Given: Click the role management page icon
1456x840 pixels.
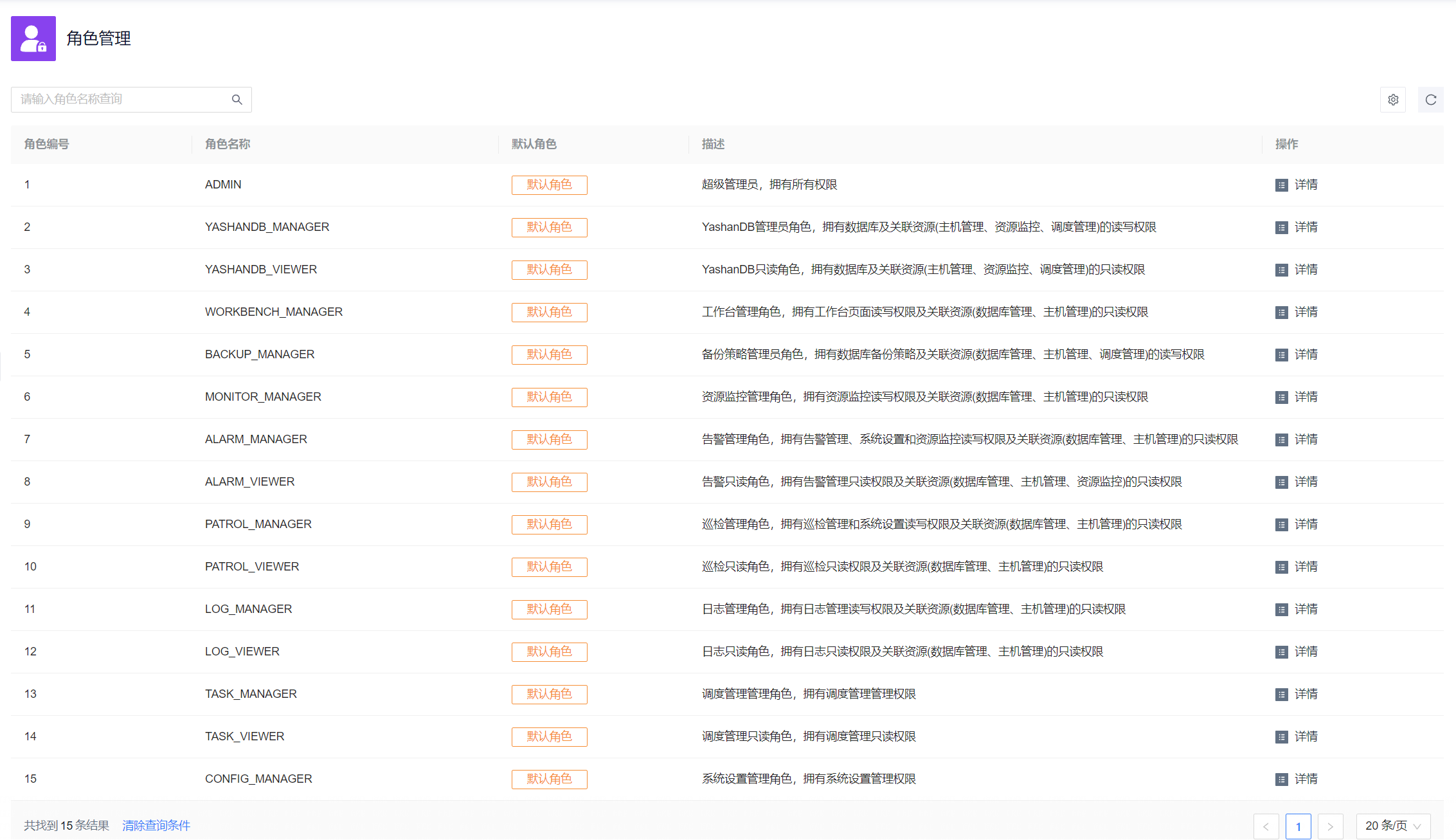Looking at the screenshot, I should (x=33, y=39).
